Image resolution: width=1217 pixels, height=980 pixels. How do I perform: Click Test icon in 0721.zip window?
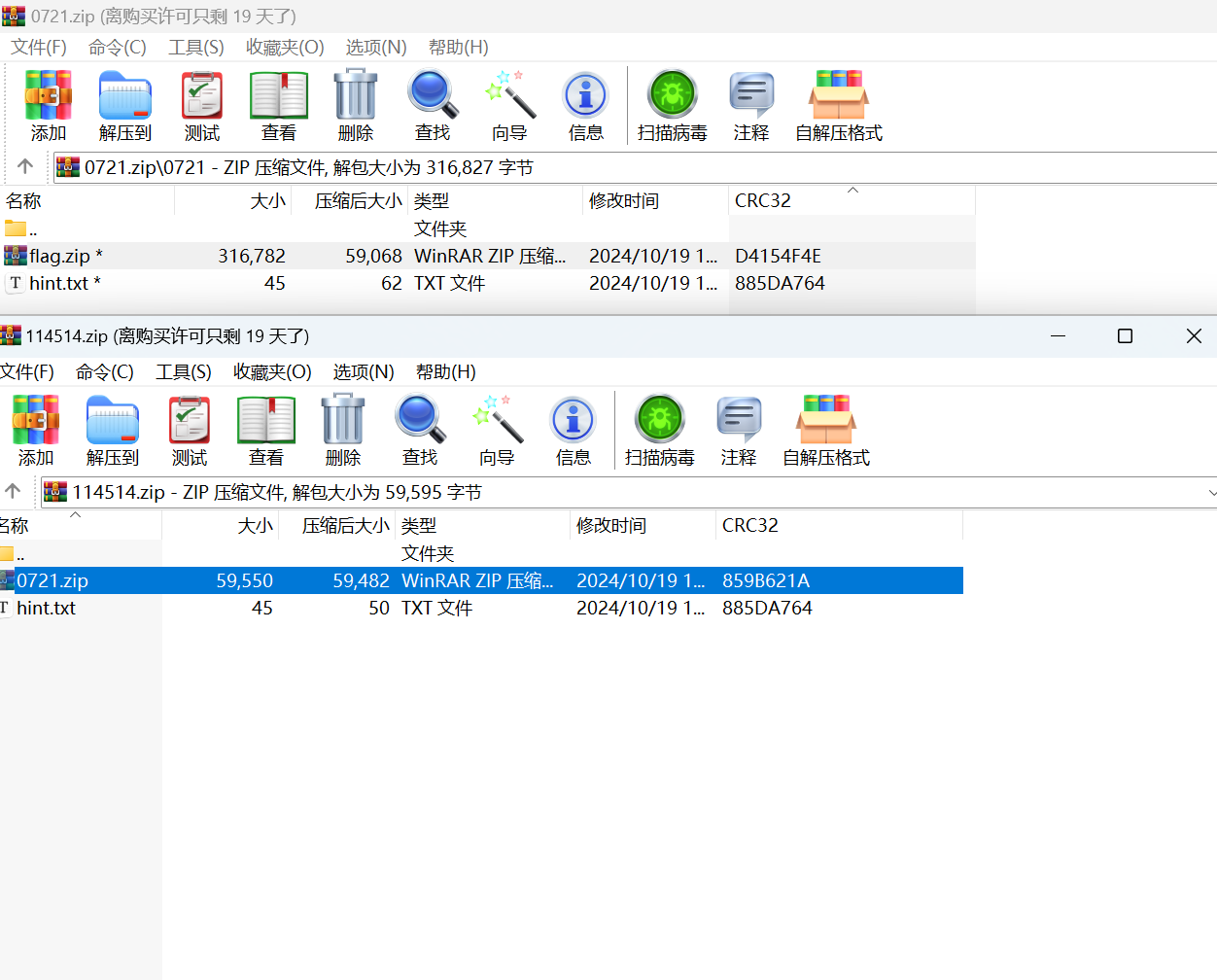(202, 95)
